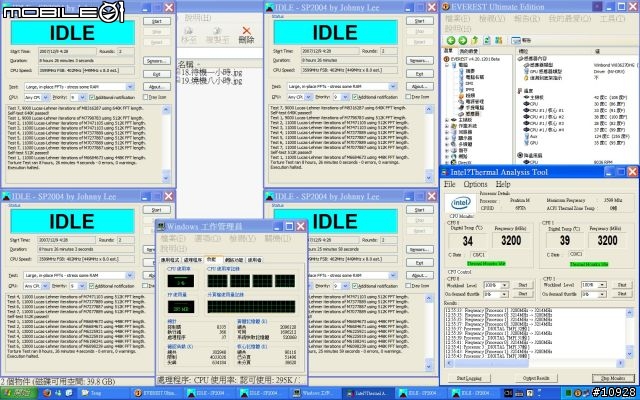Go back in EVEREST with green back arrow
This screenshot has height=400, width=640.
(451, 40)
